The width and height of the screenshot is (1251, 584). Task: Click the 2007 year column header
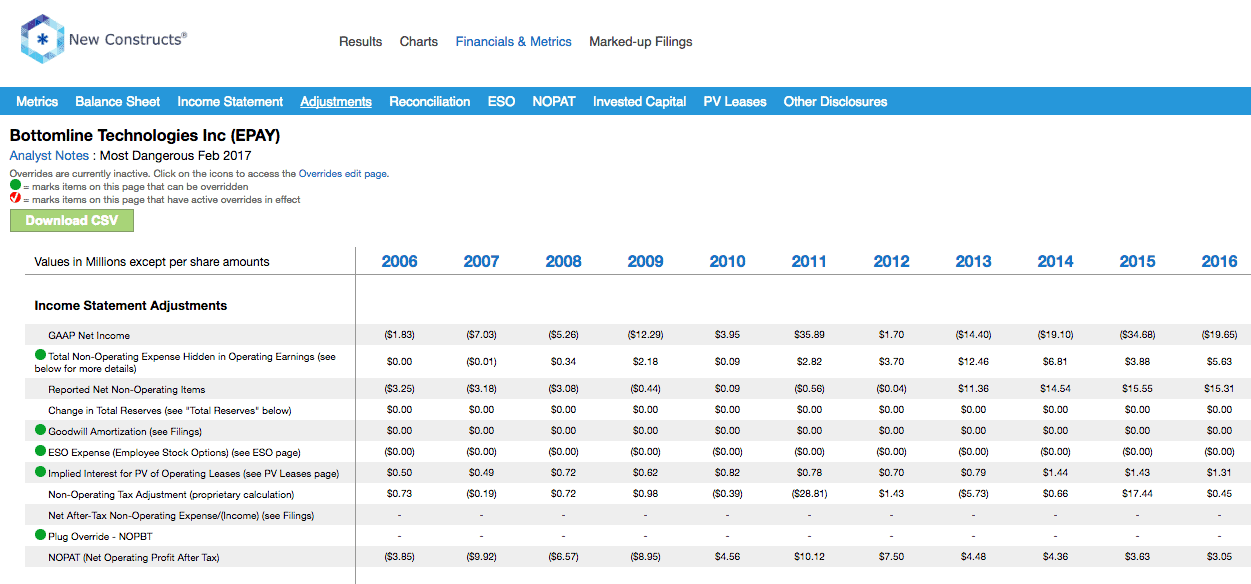482,261
